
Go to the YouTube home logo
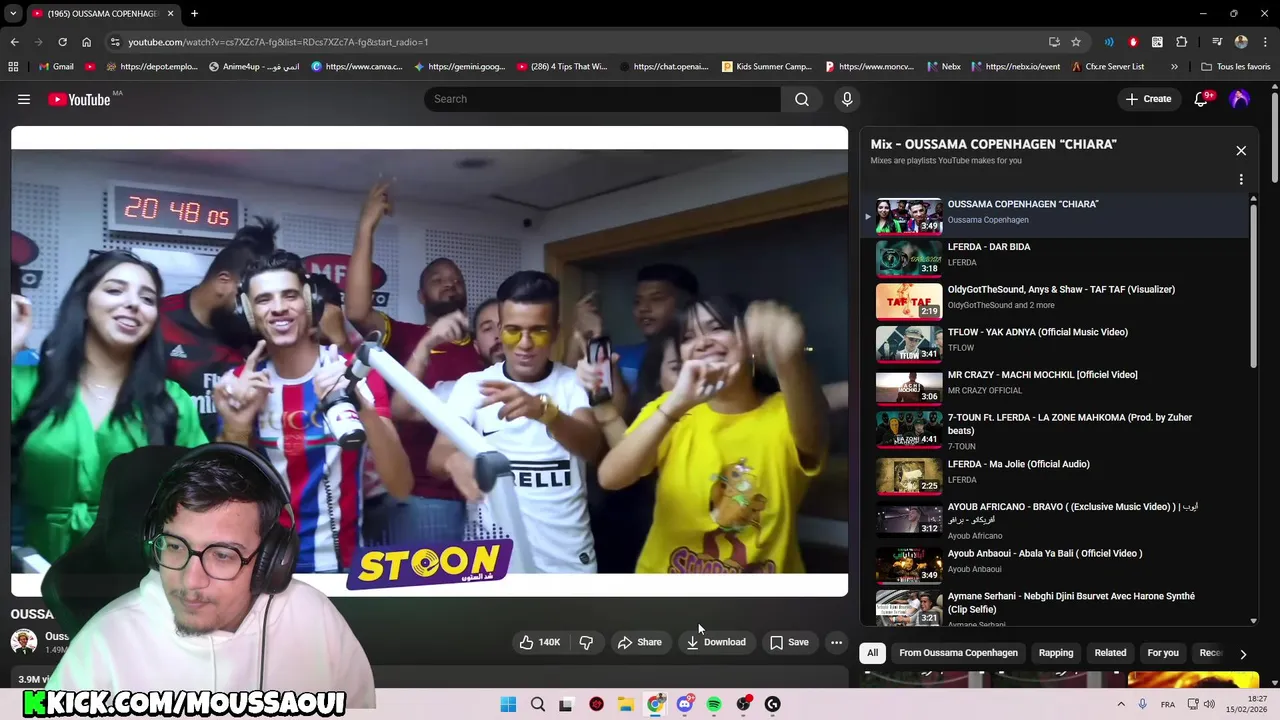click(79, 99)
